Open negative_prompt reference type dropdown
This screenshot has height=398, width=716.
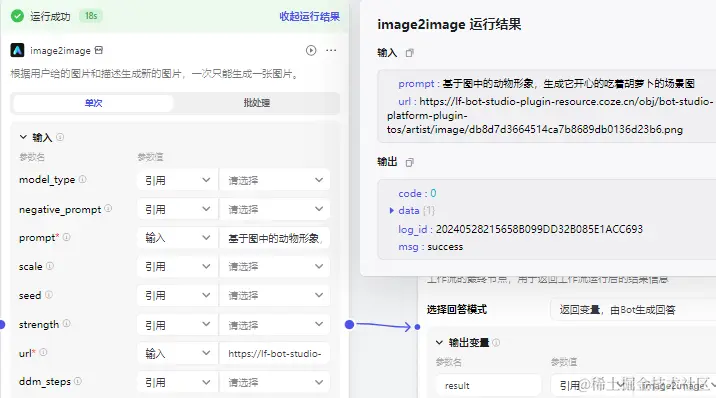coord(177,209)
